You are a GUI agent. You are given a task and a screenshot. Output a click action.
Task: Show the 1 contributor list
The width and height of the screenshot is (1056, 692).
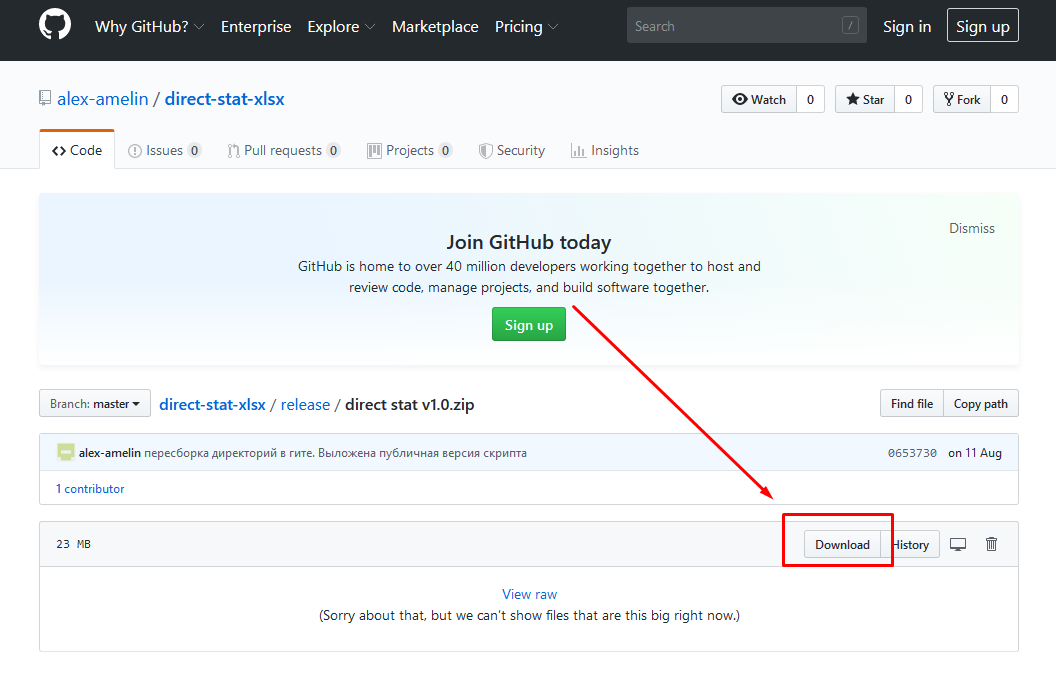click(x=90, y=489)
